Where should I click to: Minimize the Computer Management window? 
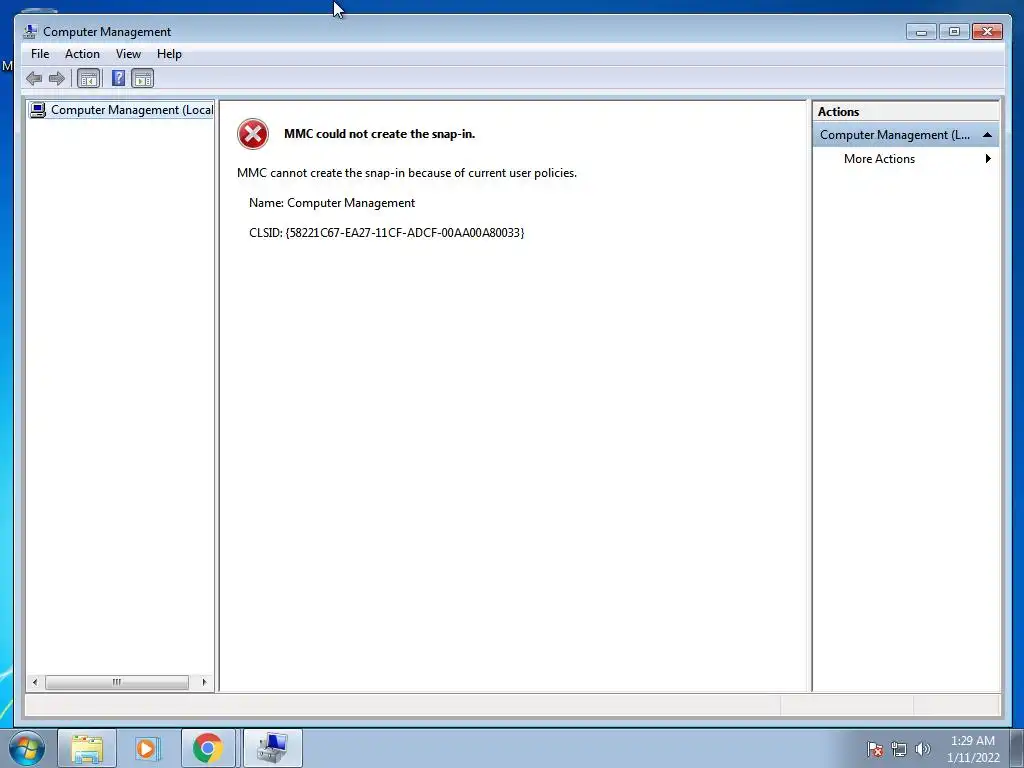[x=921, y=31]
